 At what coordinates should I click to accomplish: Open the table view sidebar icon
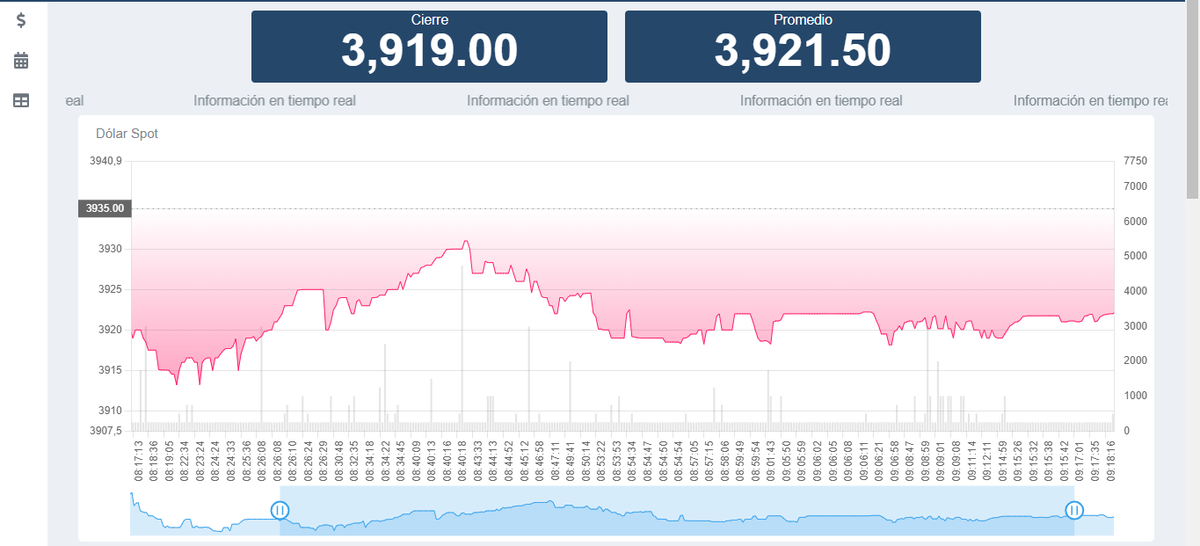coord(21,100)
